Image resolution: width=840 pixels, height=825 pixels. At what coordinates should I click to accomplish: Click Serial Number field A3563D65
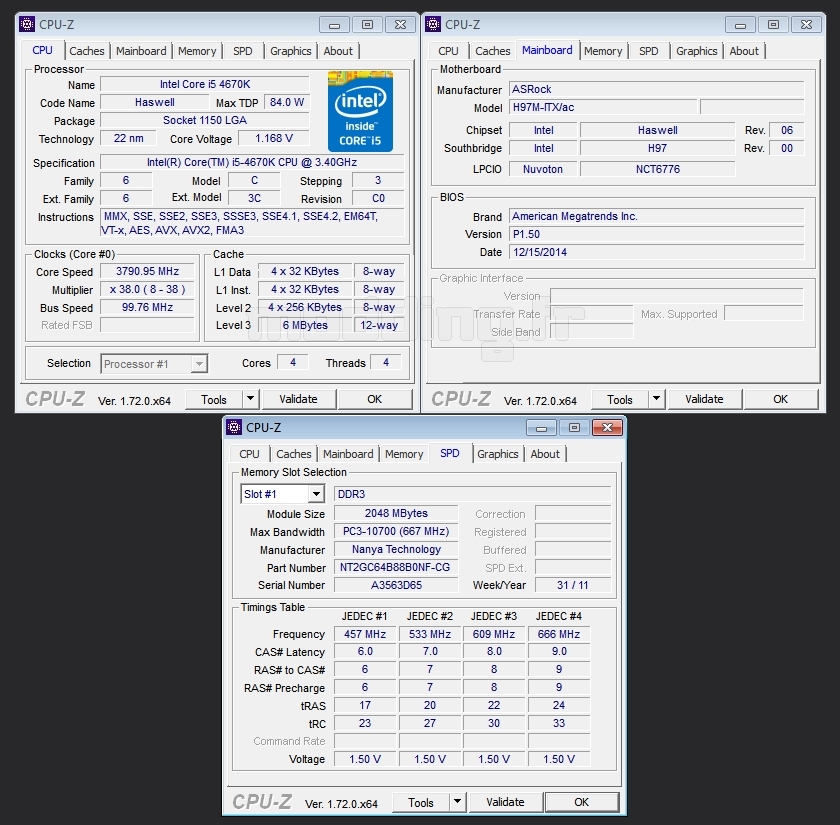pos(396,585)
